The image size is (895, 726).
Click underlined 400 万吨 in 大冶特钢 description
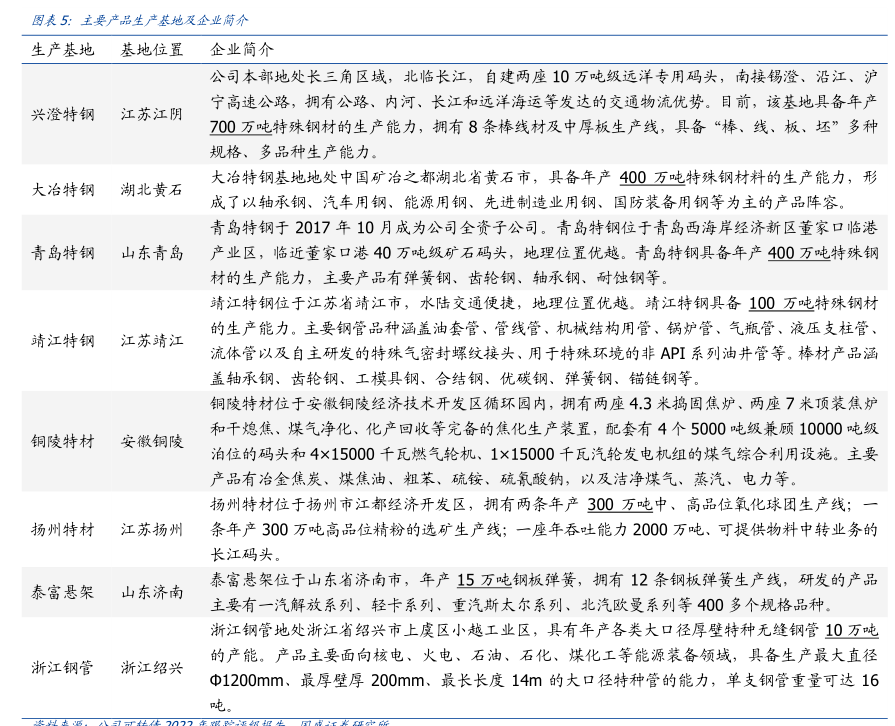(x=652, y=177)
